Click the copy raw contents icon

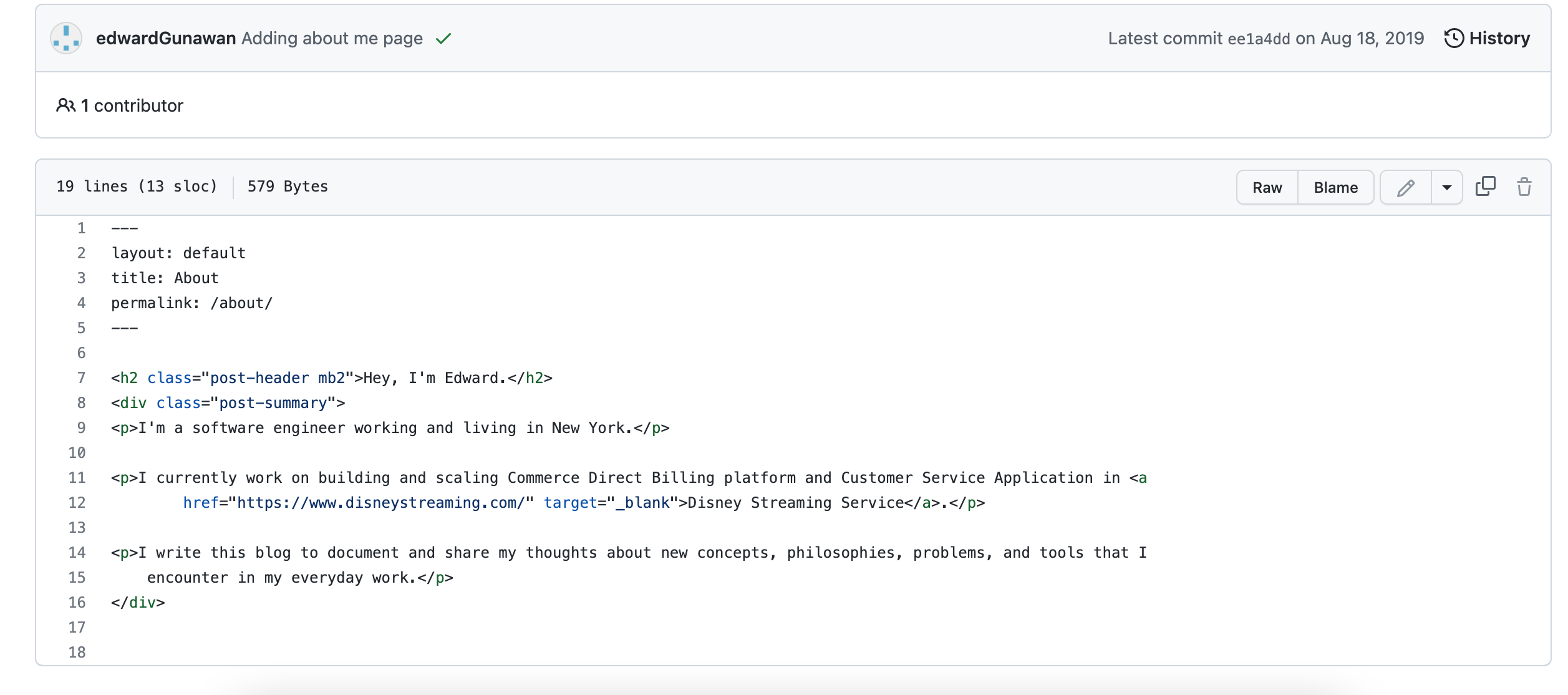pyautogui.click(x=1485, y=186)
